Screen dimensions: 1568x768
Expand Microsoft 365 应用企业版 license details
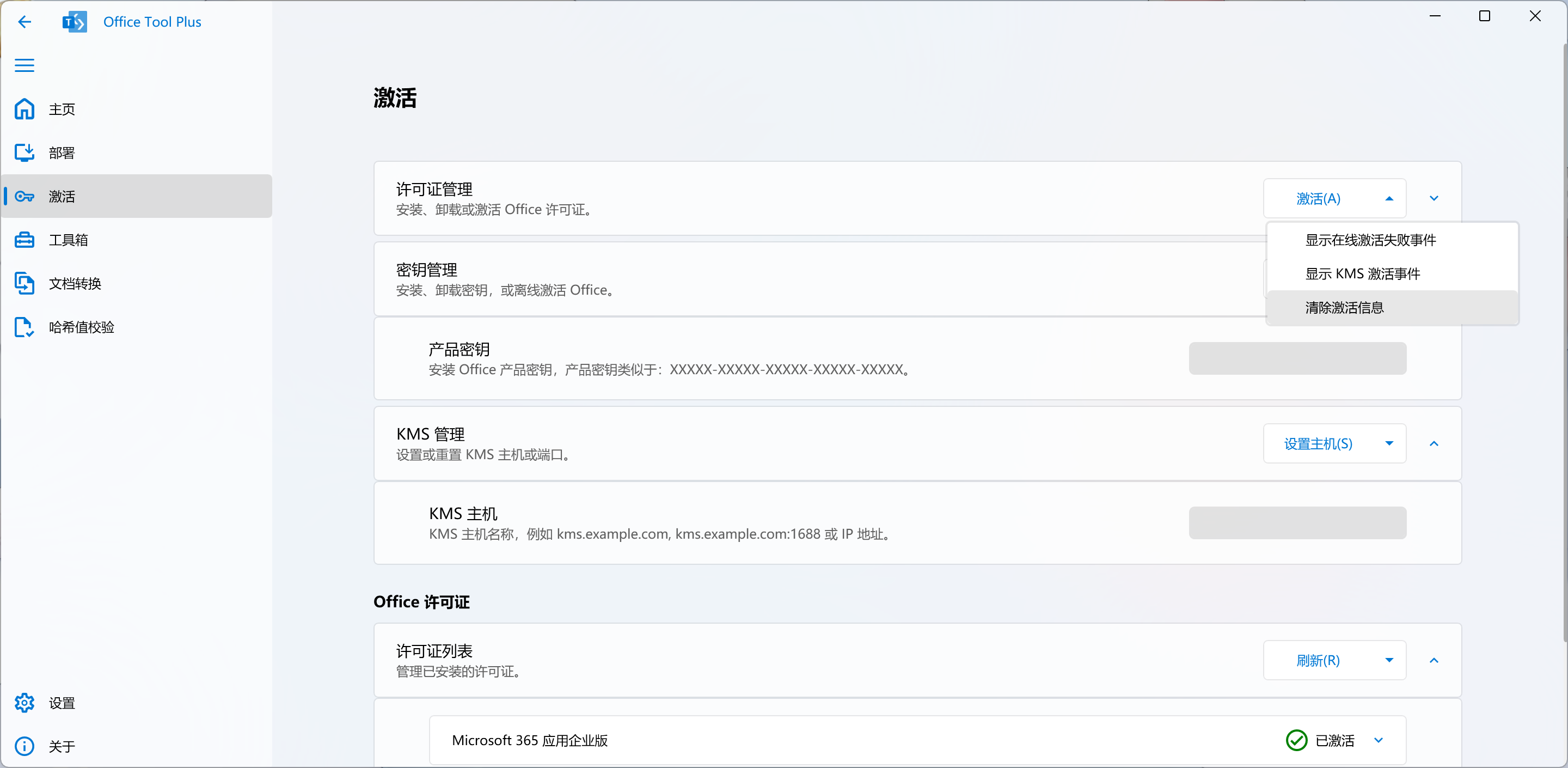pyautogui.click(x=1378, y=741)
